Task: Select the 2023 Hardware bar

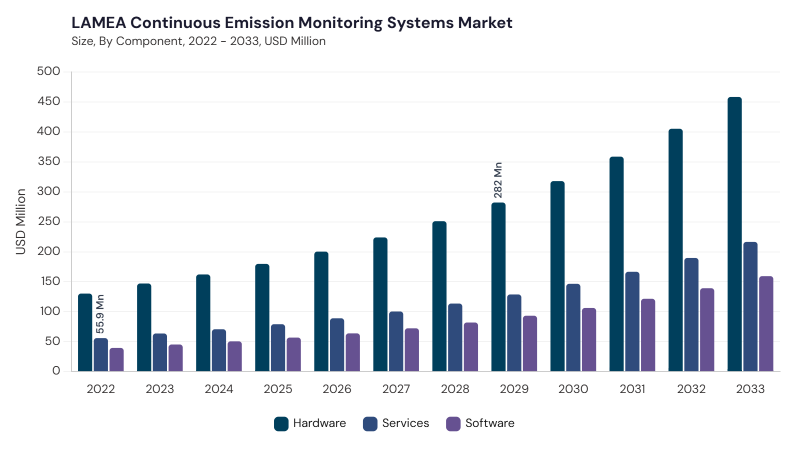Action: 144,327
